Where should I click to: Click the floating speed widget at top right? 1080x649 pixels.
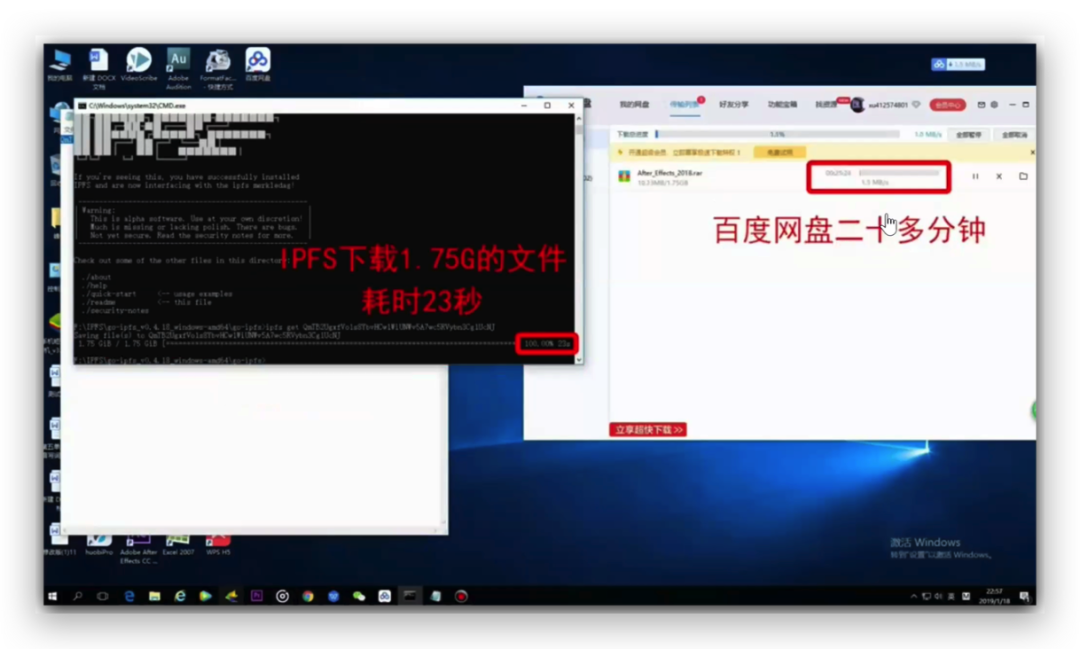[x=958, y=64]
